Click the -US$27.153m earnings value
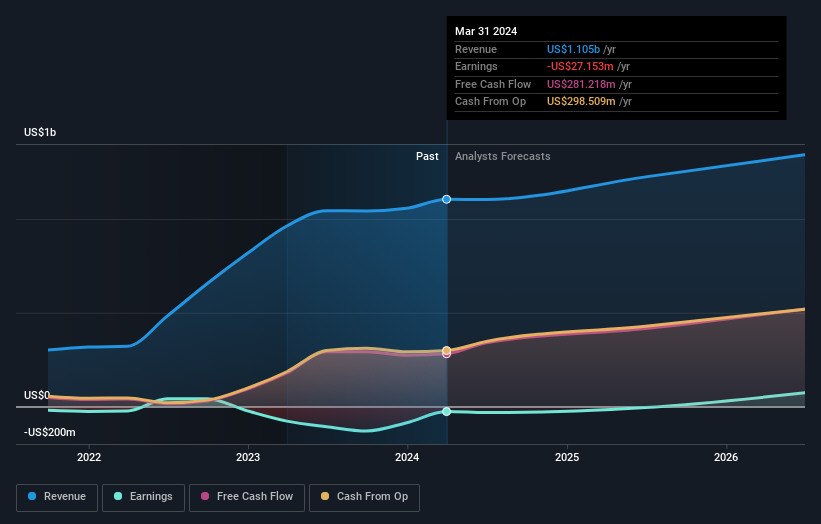The image size is (821, 524). [x=580, y=66]
